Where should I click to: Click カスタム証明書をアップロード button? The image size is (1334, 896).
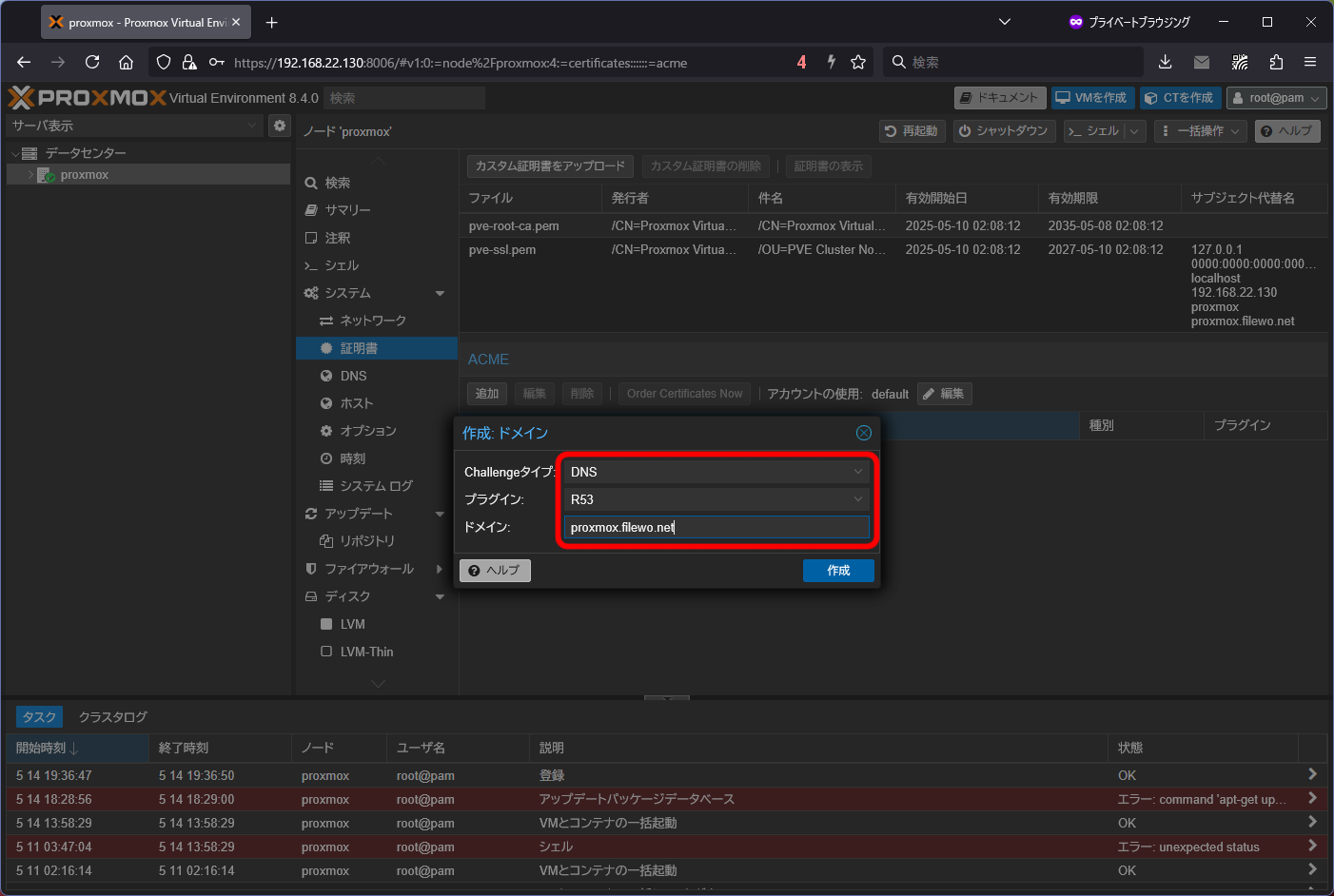point(551,166)
